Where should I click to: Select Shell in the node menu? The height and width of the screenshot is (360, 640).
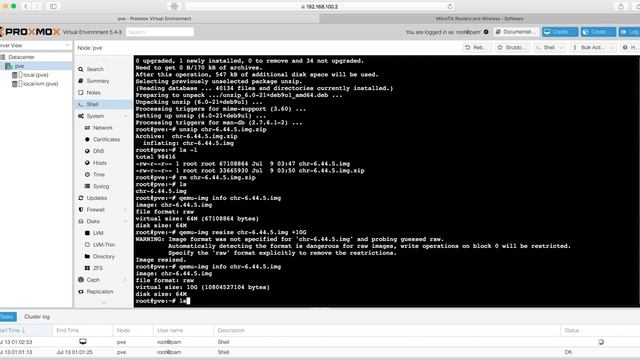pyautogui.click(x=104, y=104)
